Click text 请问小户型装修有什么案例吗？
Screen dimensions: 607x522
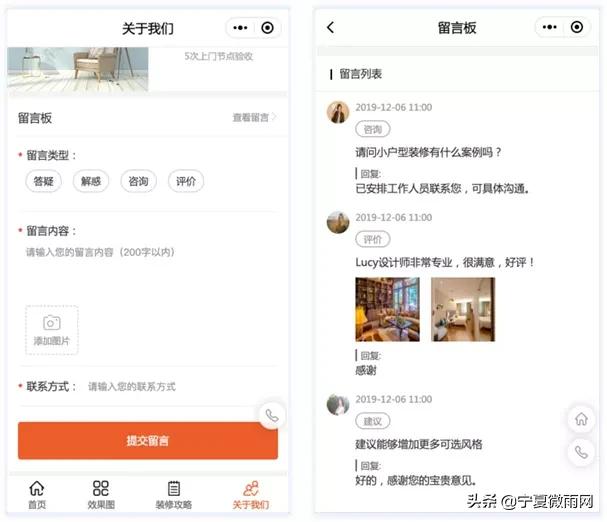coord(429,152)
